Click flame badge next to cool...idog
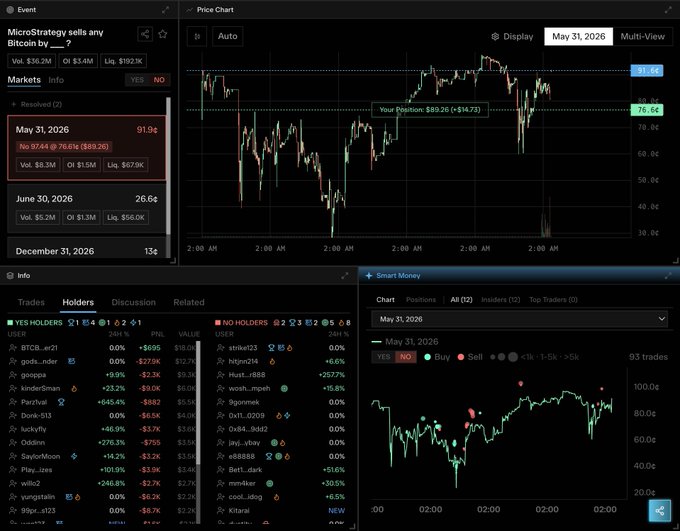The width and height of the screenshot is (680, 531). 276,497
